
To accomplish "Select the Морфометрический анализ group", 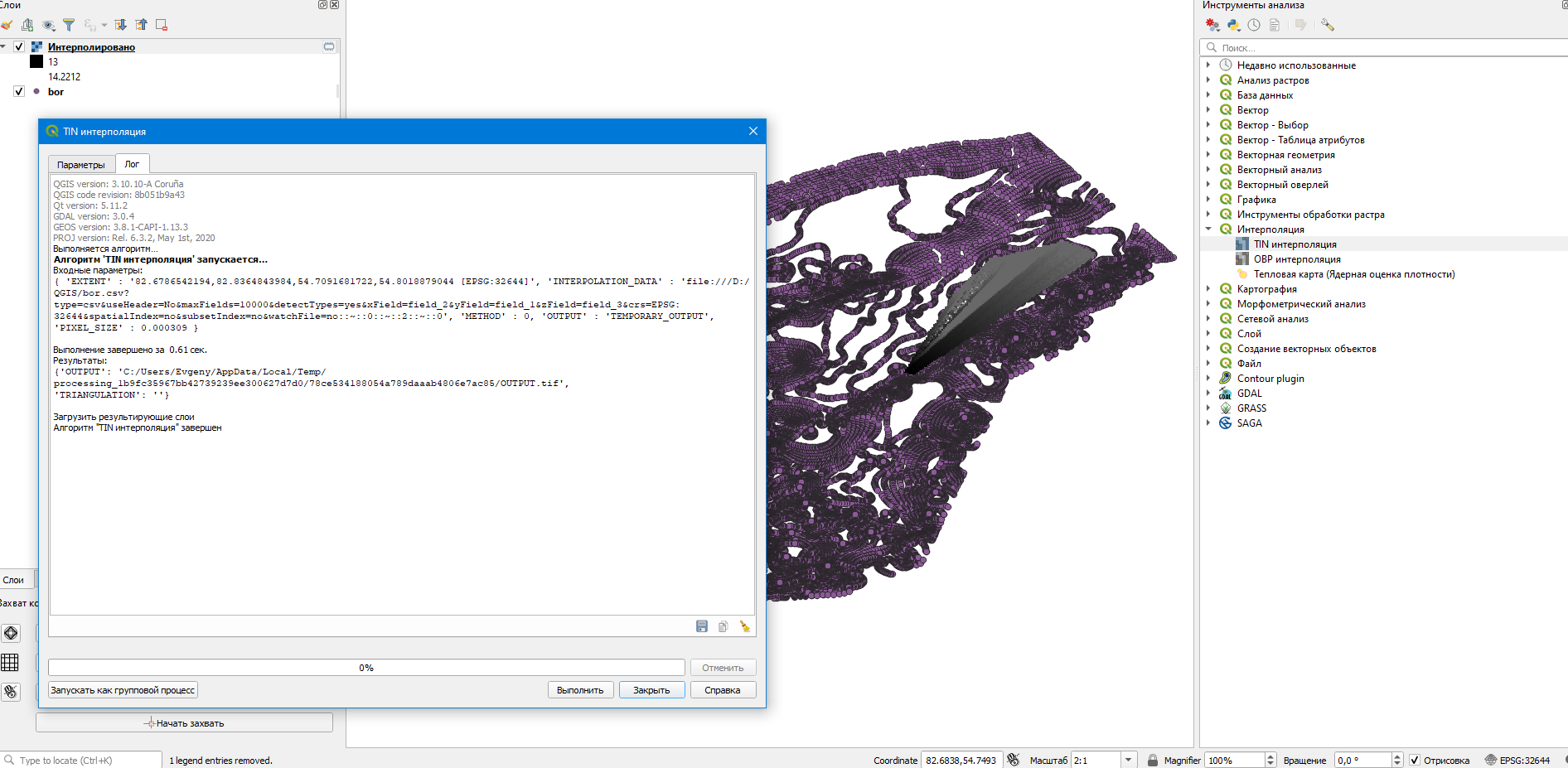I will point(1301,304).
